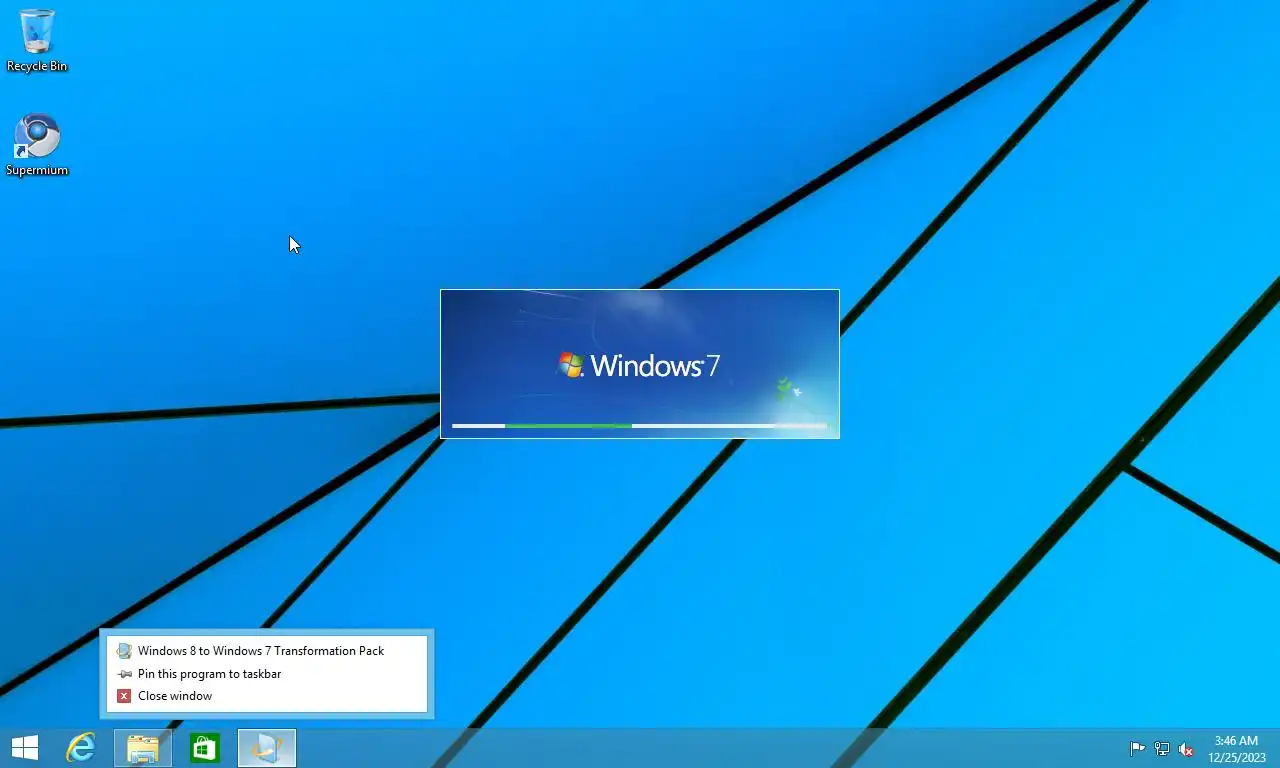
Task: Open the Windows Store taskbar icon
Action: coord(205,748)
